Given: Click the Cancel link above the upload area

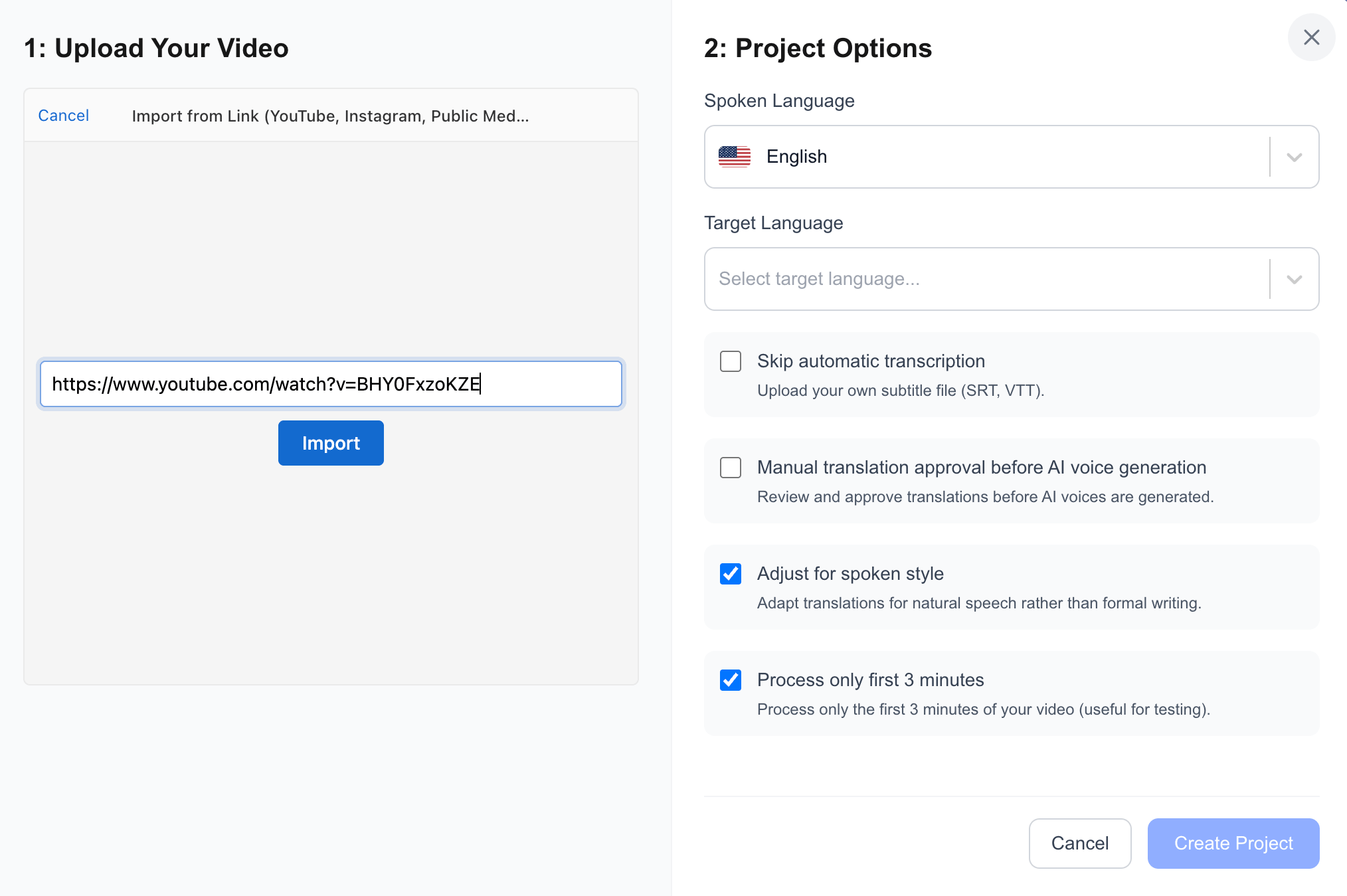Looking at the screenshot, I should click(x=63, y=115).
